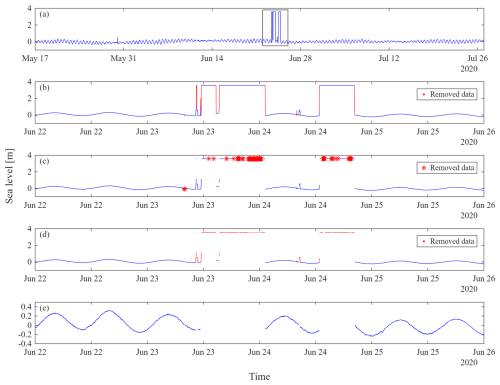Click the 'Removed data' legend in panel (d)
The height and width of the screenshot is (385, 500).
(447, 241)
